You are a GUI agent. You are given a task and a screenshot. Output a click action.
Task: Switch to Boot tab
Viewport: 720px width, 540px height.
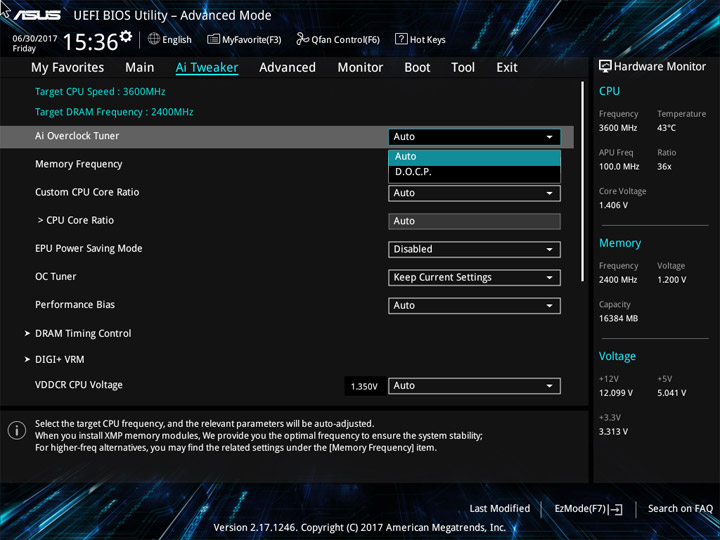pos(417,68)
